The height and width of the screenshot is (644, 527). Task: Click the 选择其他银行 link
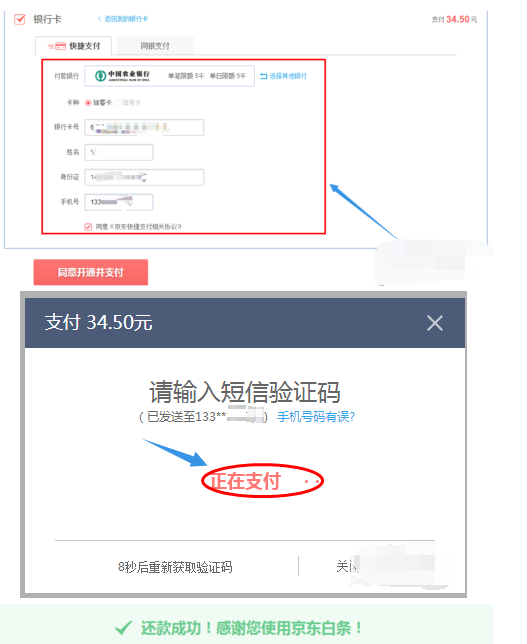(x=288, y=76)
